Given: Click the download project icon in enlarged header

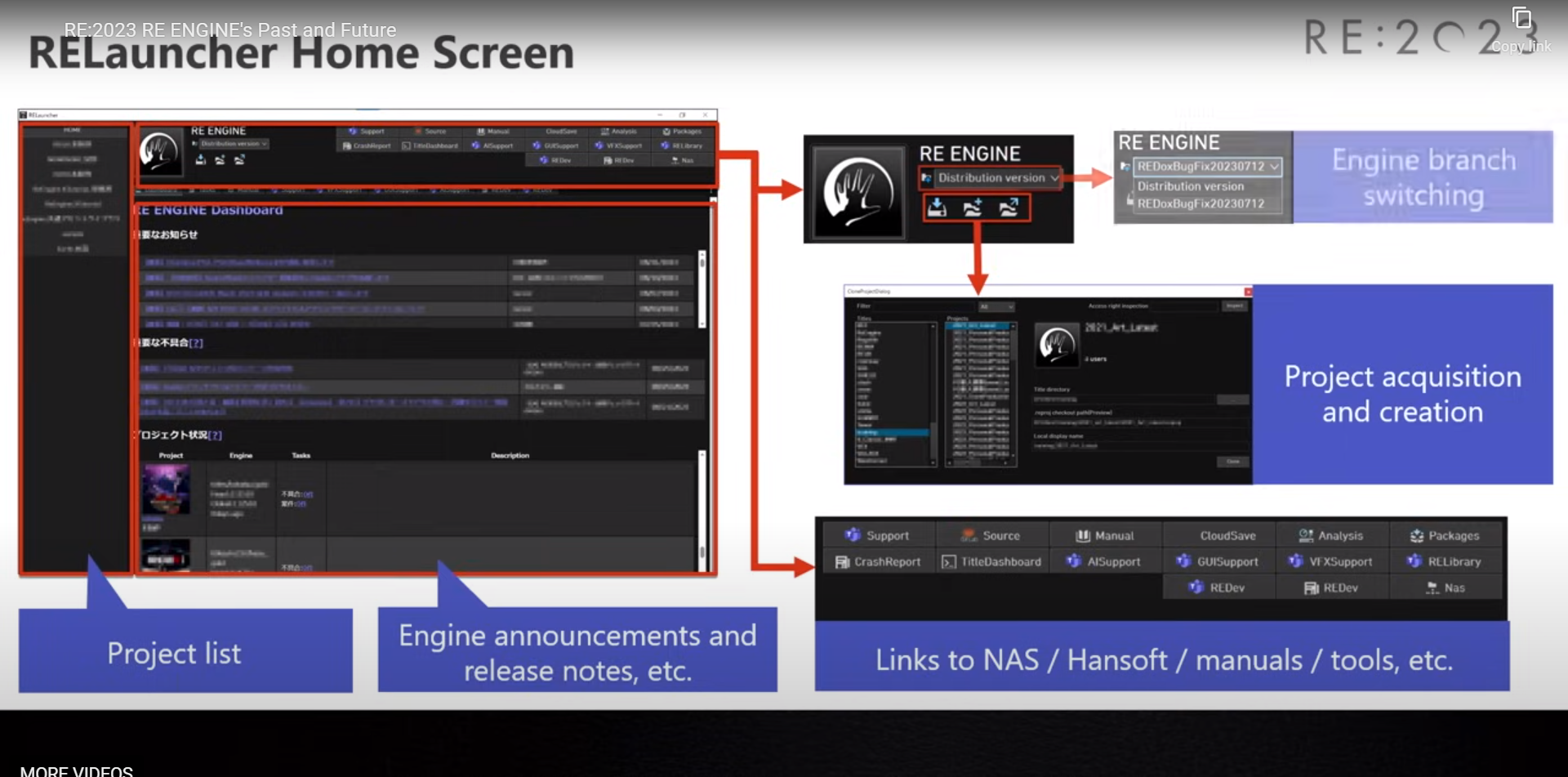Looking at the screenshot, I should 937,208.
